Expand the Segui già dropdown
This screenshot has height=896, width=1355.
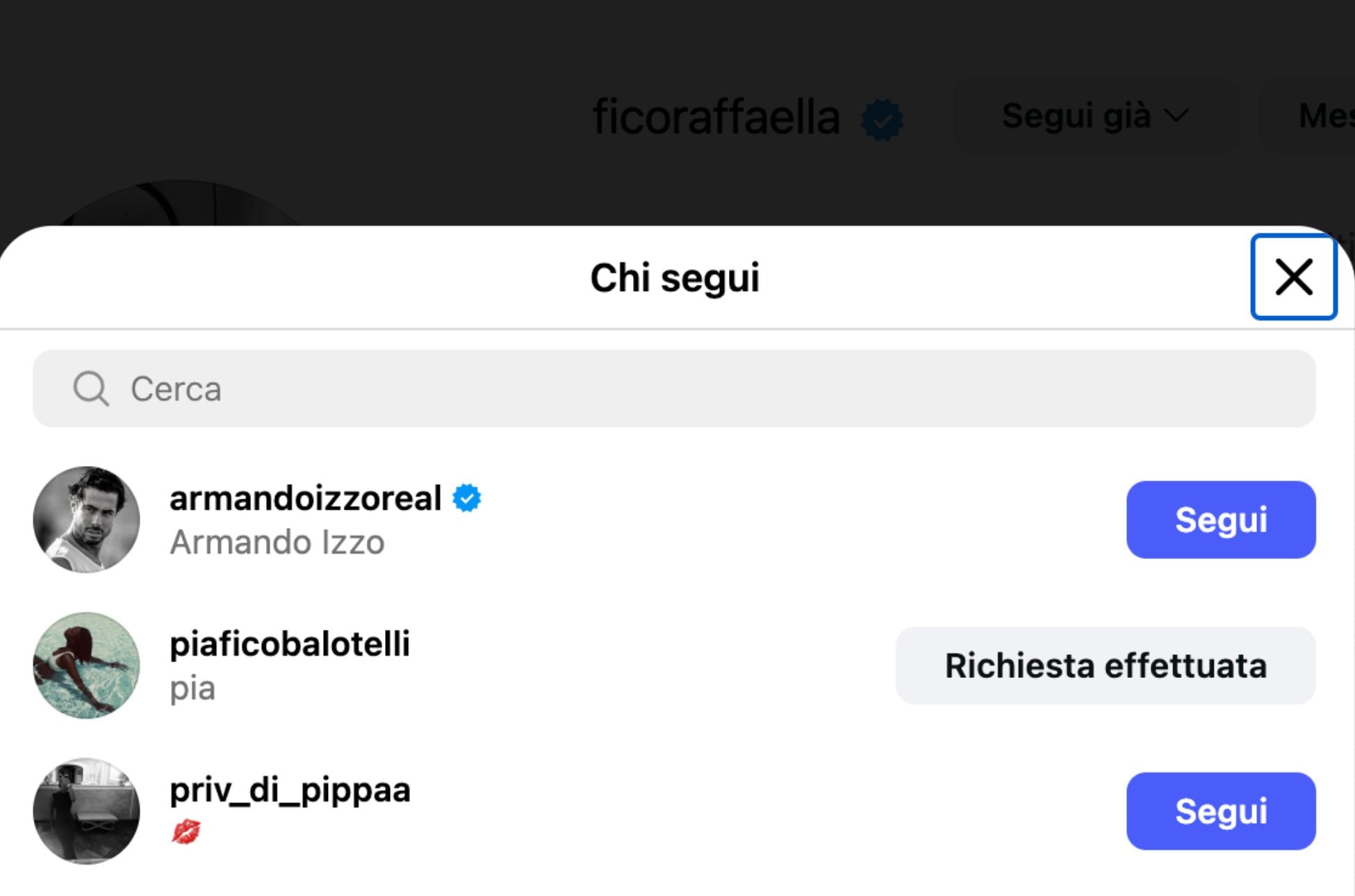1094,115
